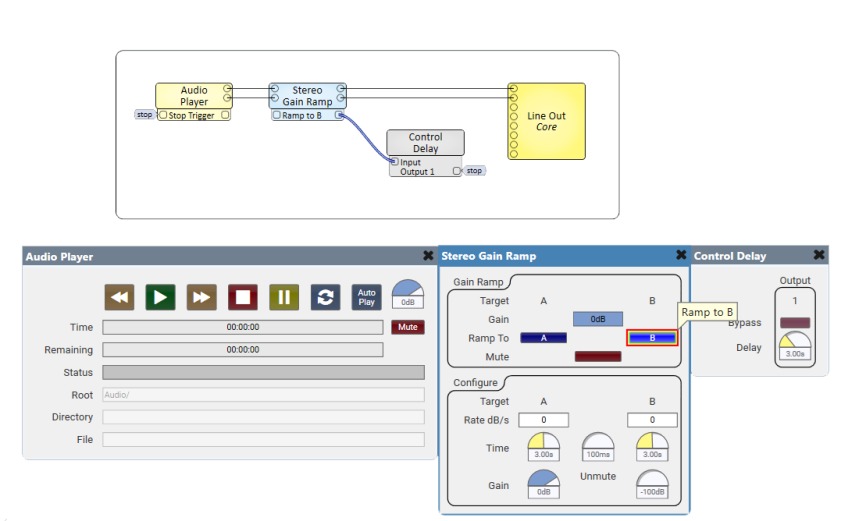Click the Control Delay knob 3.00s
Viewport: 841px width, 521px height.
coord(795,346)
